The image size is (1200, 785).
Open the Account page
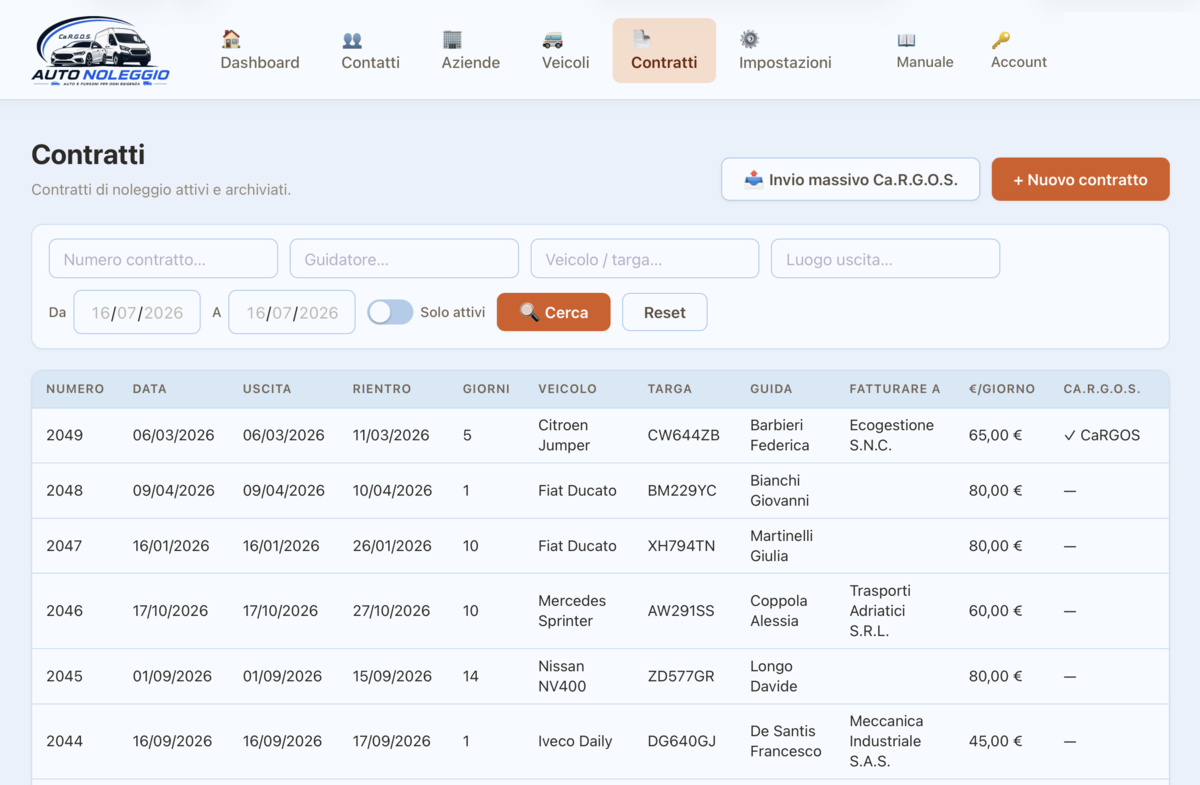pyautogui.click(x=1019, y=50)
